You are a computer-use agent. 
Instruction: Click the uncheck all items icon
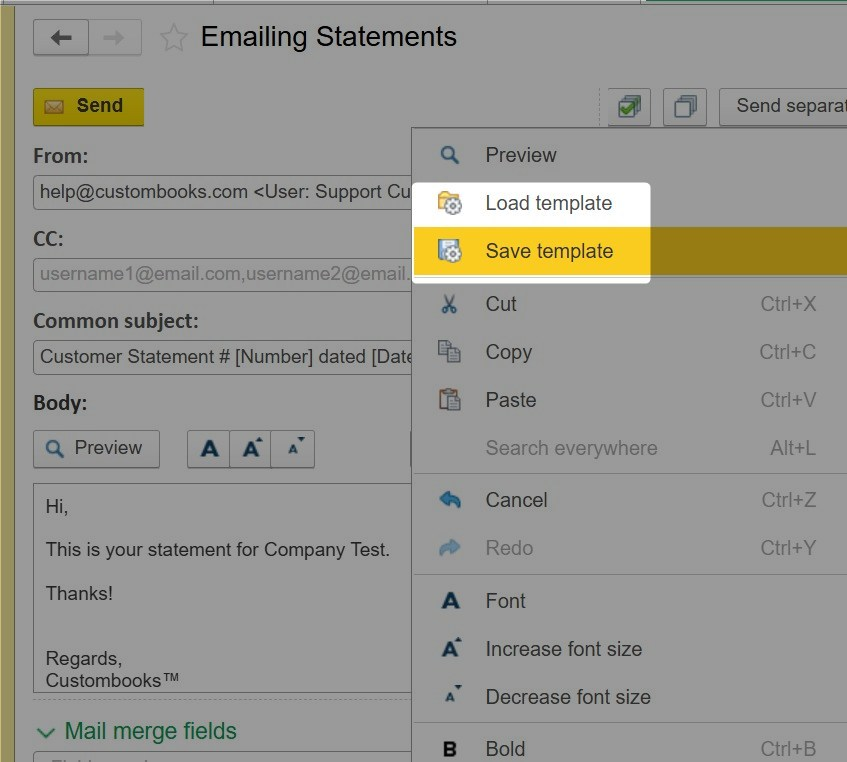684,106
